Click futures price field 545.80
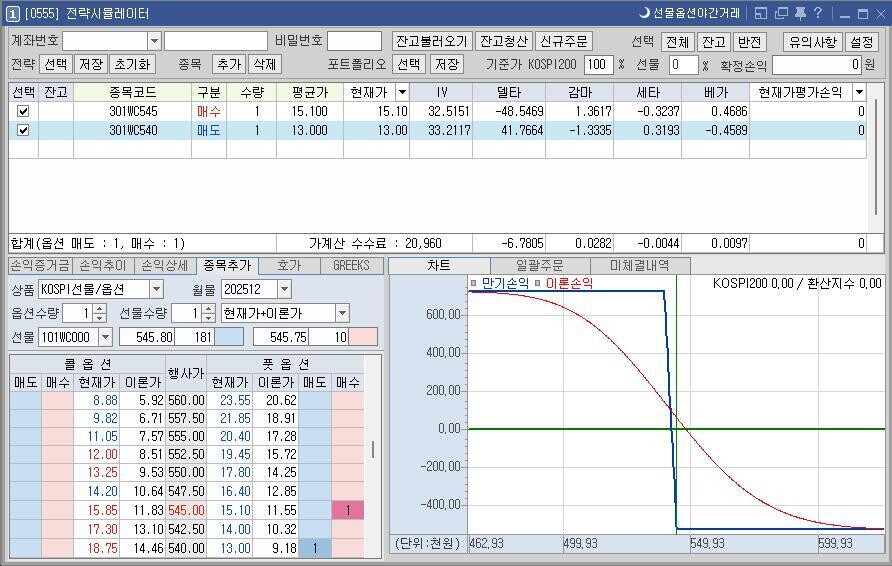Image resolution: width=892 pixels, height=566 pixels. point(147,337)
